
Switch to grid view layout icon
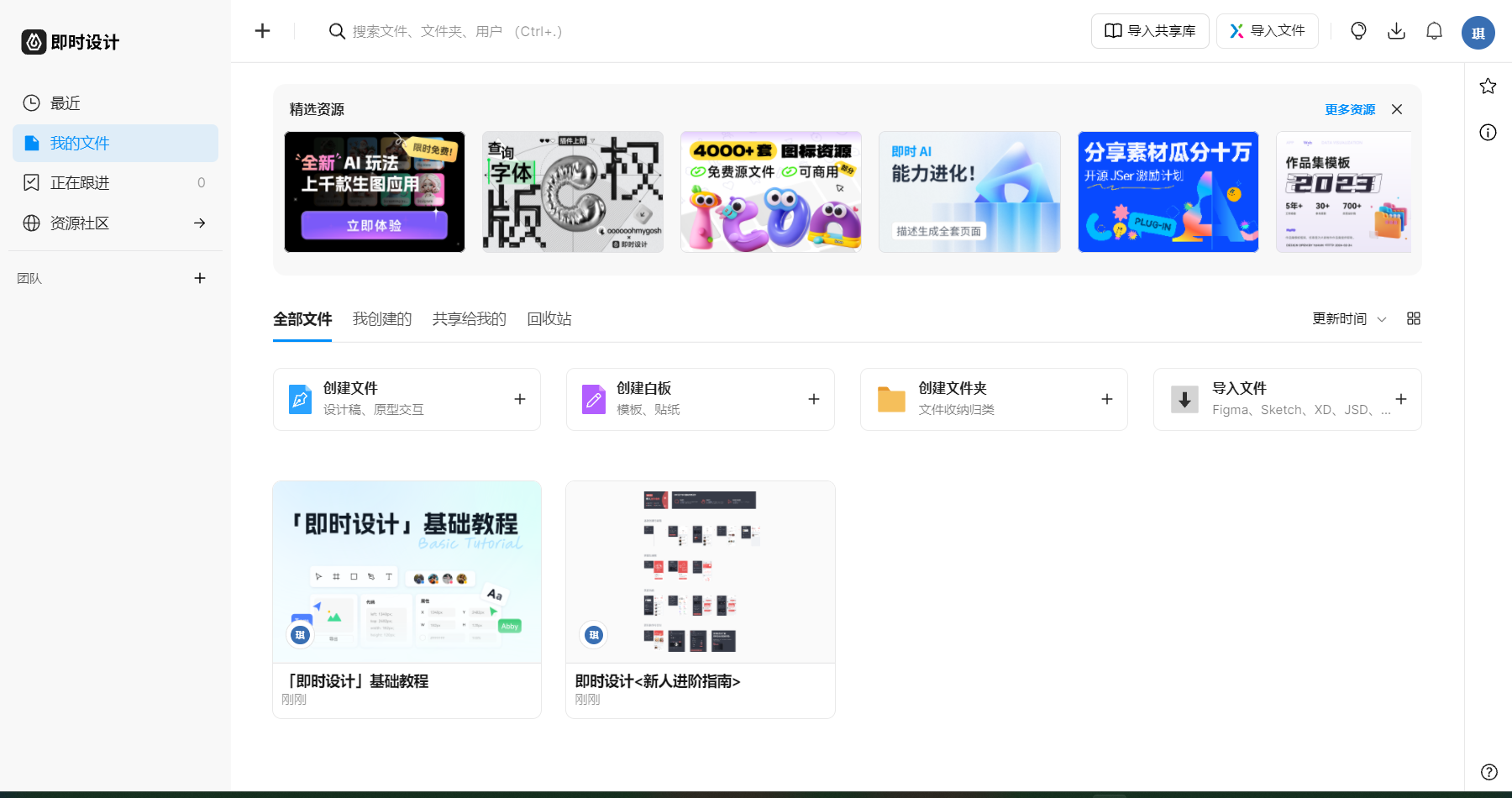coord(1414,318)
